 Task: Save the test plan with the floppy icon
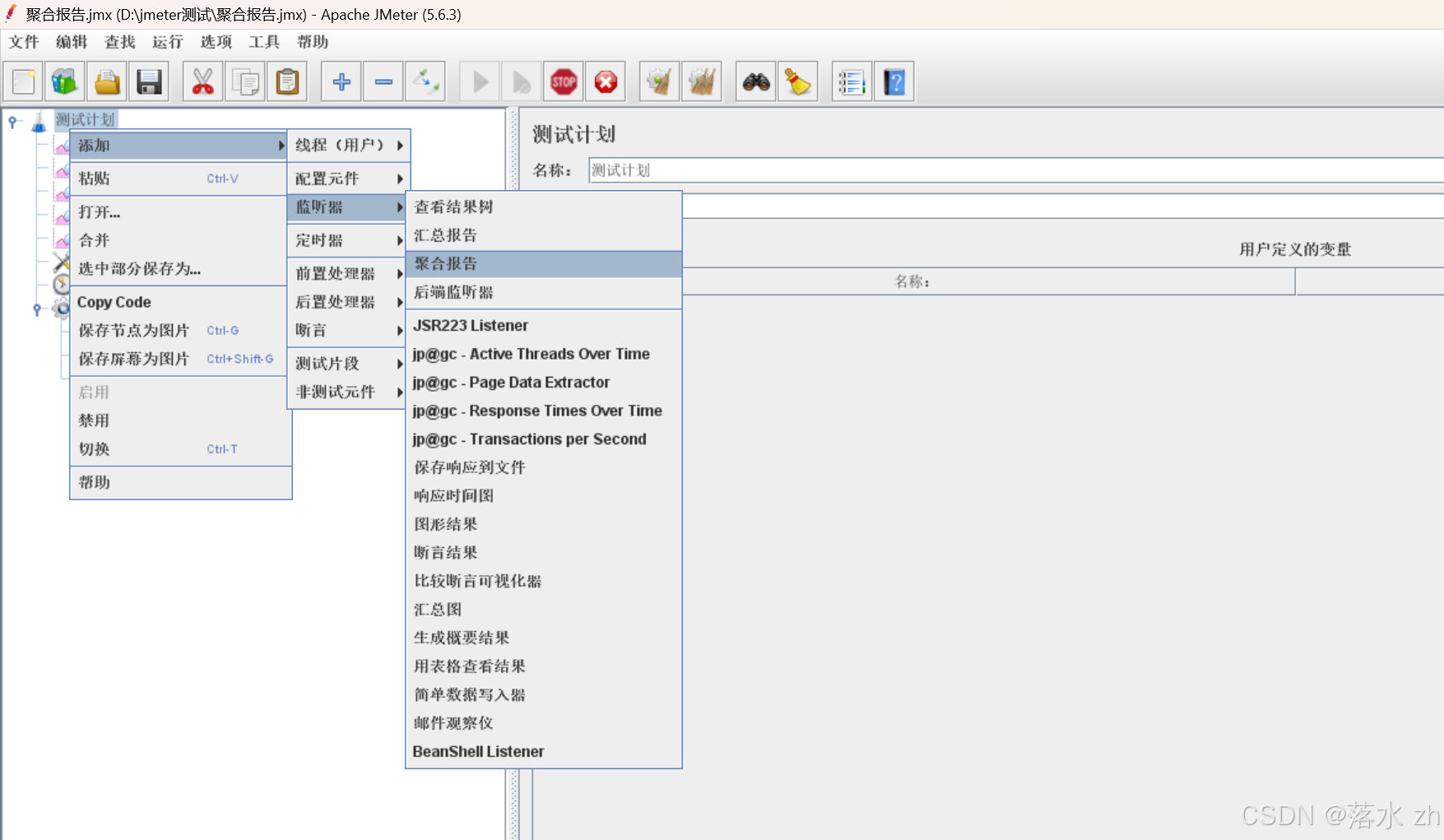pyautogui.click(x=149, y=81)
